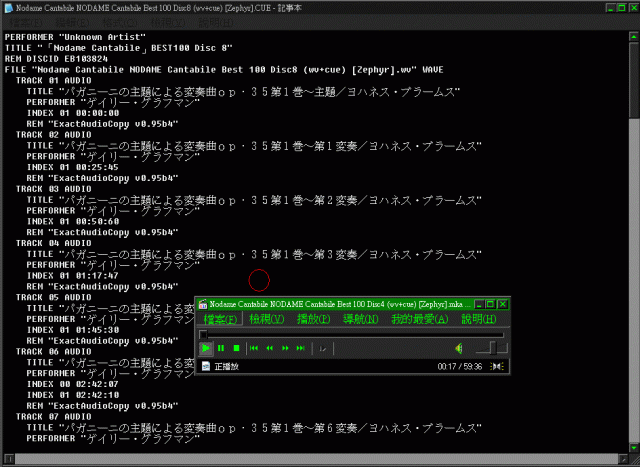Click the horizontal scrollbar right arrow

(x=623, y=458)
